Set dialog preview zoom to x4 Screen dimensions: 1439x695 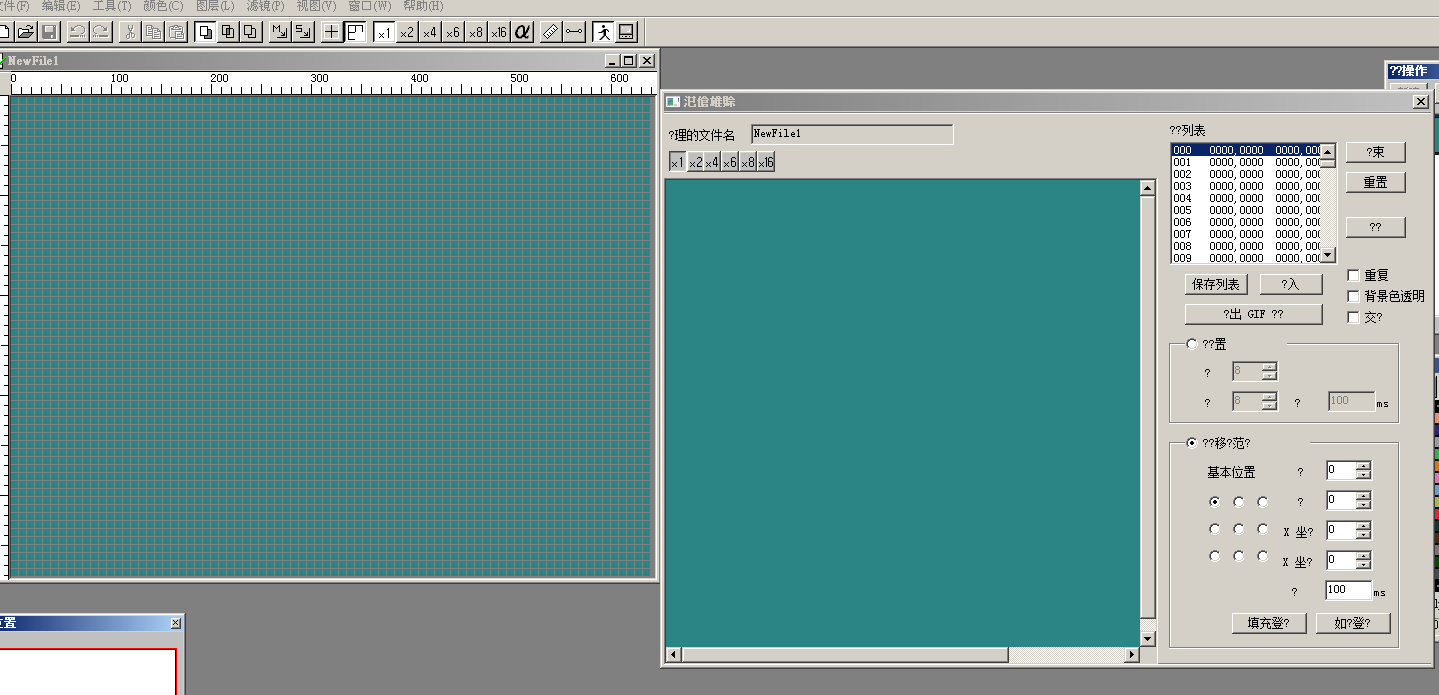point(712,163)
